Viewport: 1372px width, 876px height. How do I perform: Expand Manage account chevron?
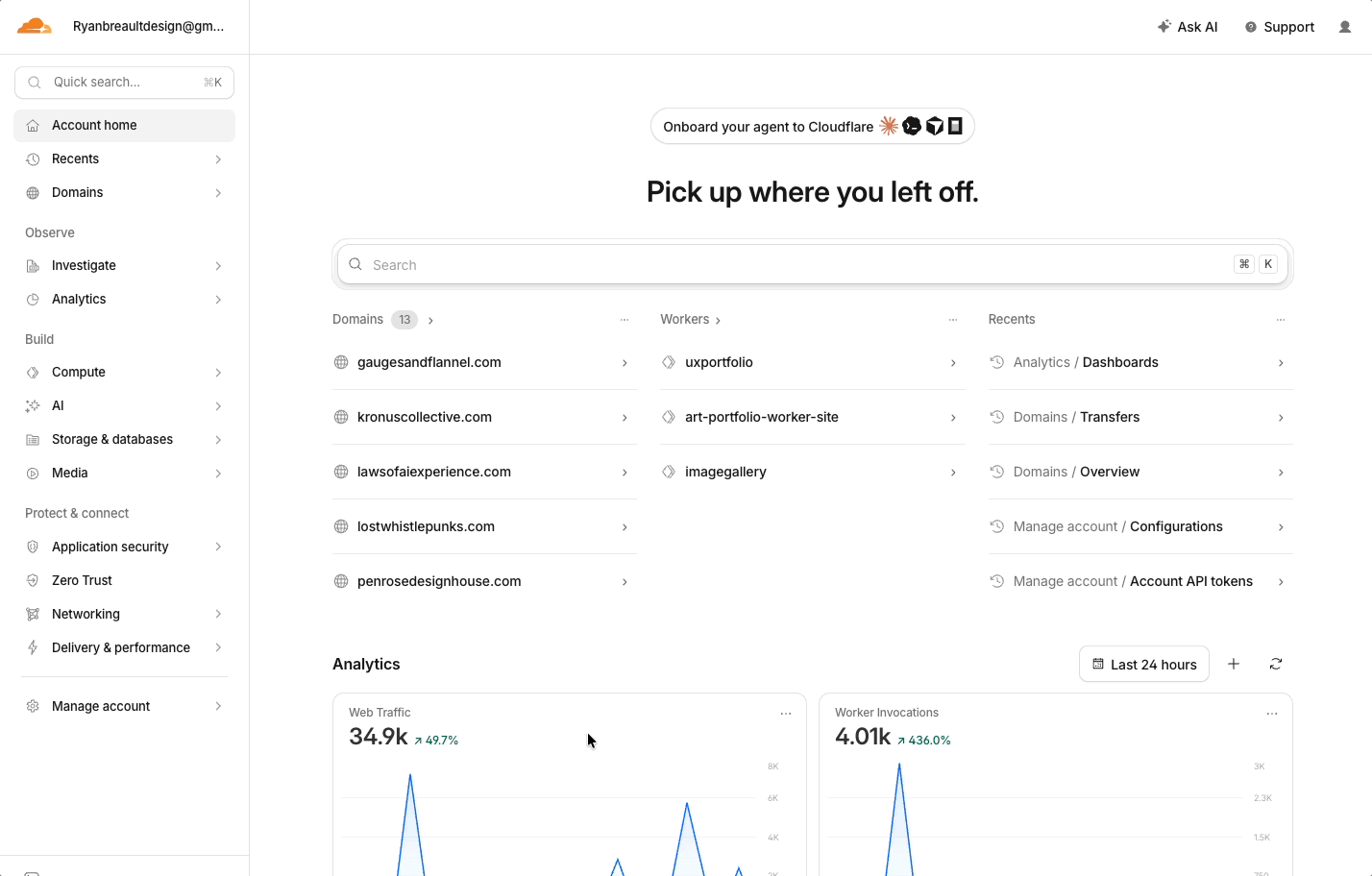(x=218, y=706)
